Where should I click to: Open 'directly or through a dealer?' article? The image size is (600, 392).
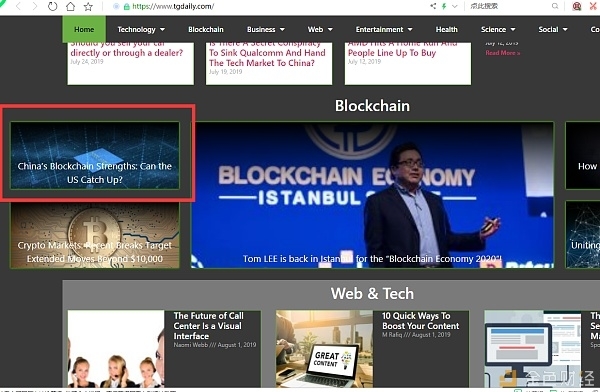click(x=127, y=52)
